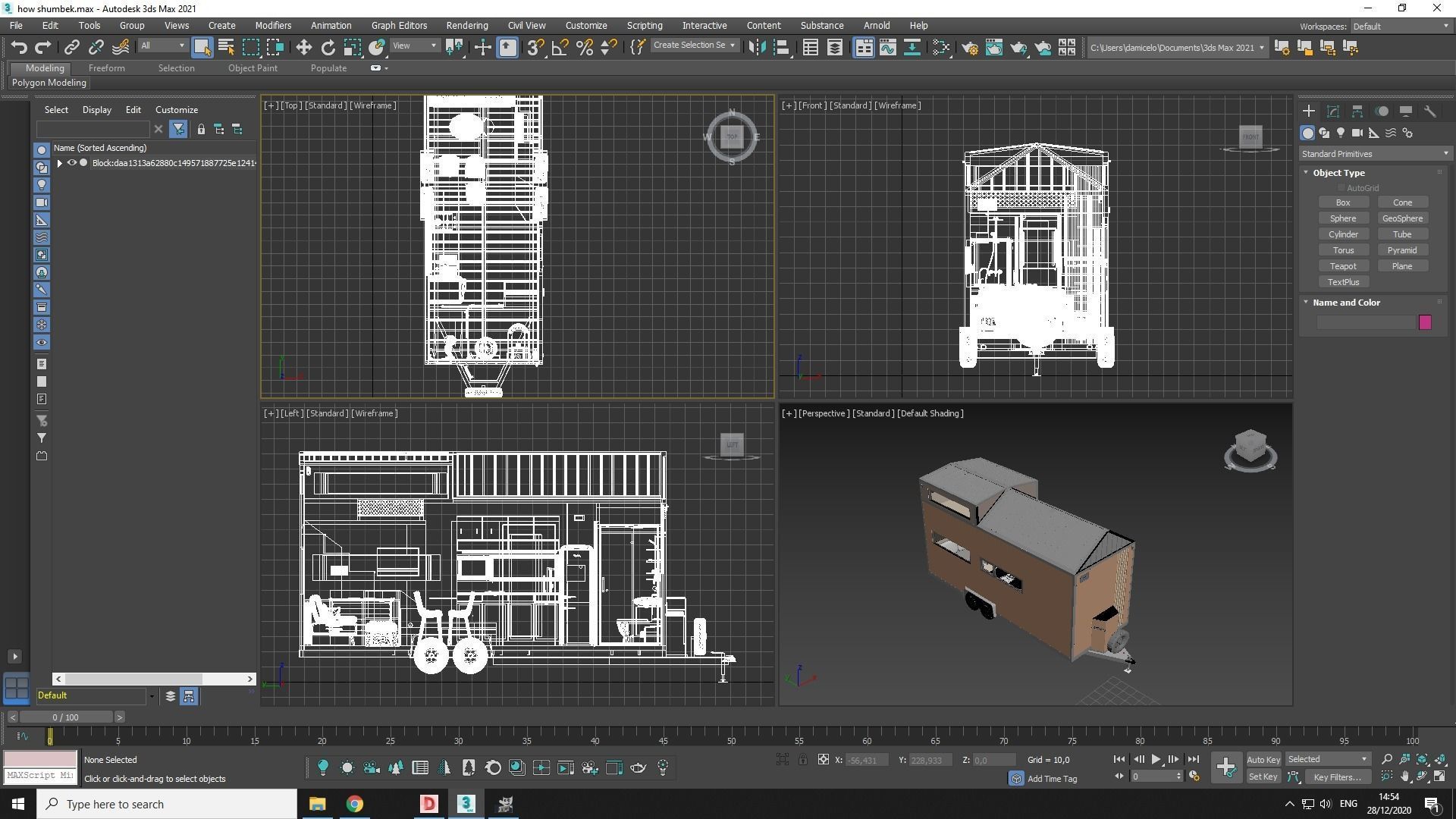
Task: Click the Undo arrow icon
Action: 19,48
